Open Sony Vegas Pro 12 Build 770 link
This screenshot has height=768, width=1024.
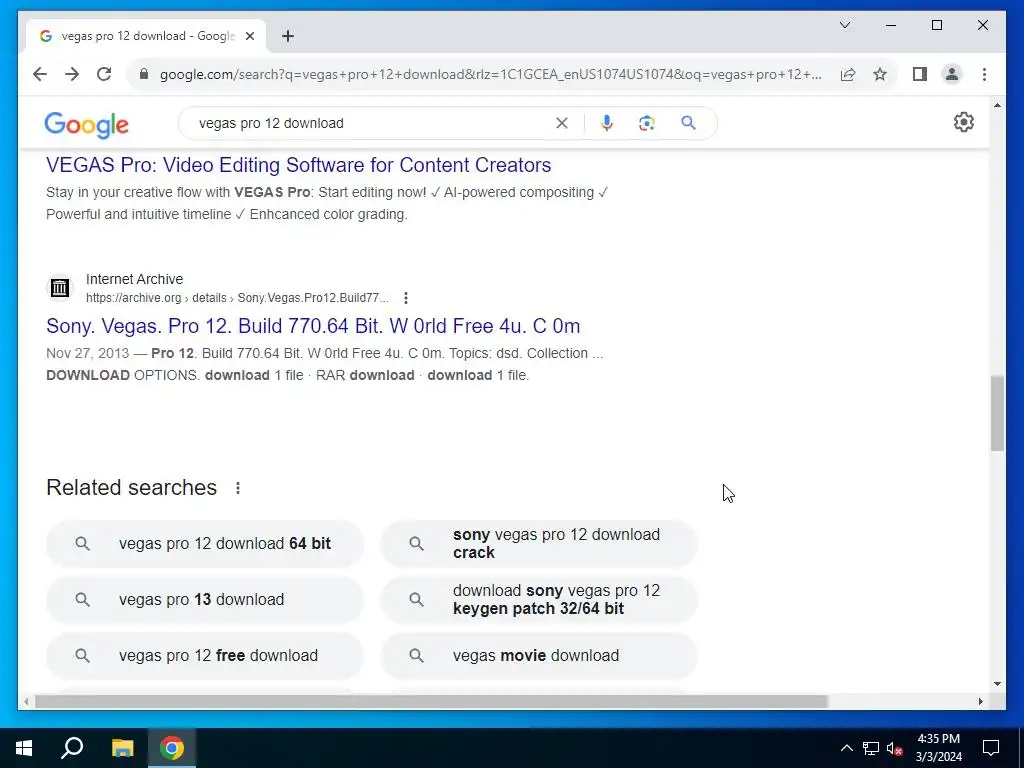click(313, 326)
